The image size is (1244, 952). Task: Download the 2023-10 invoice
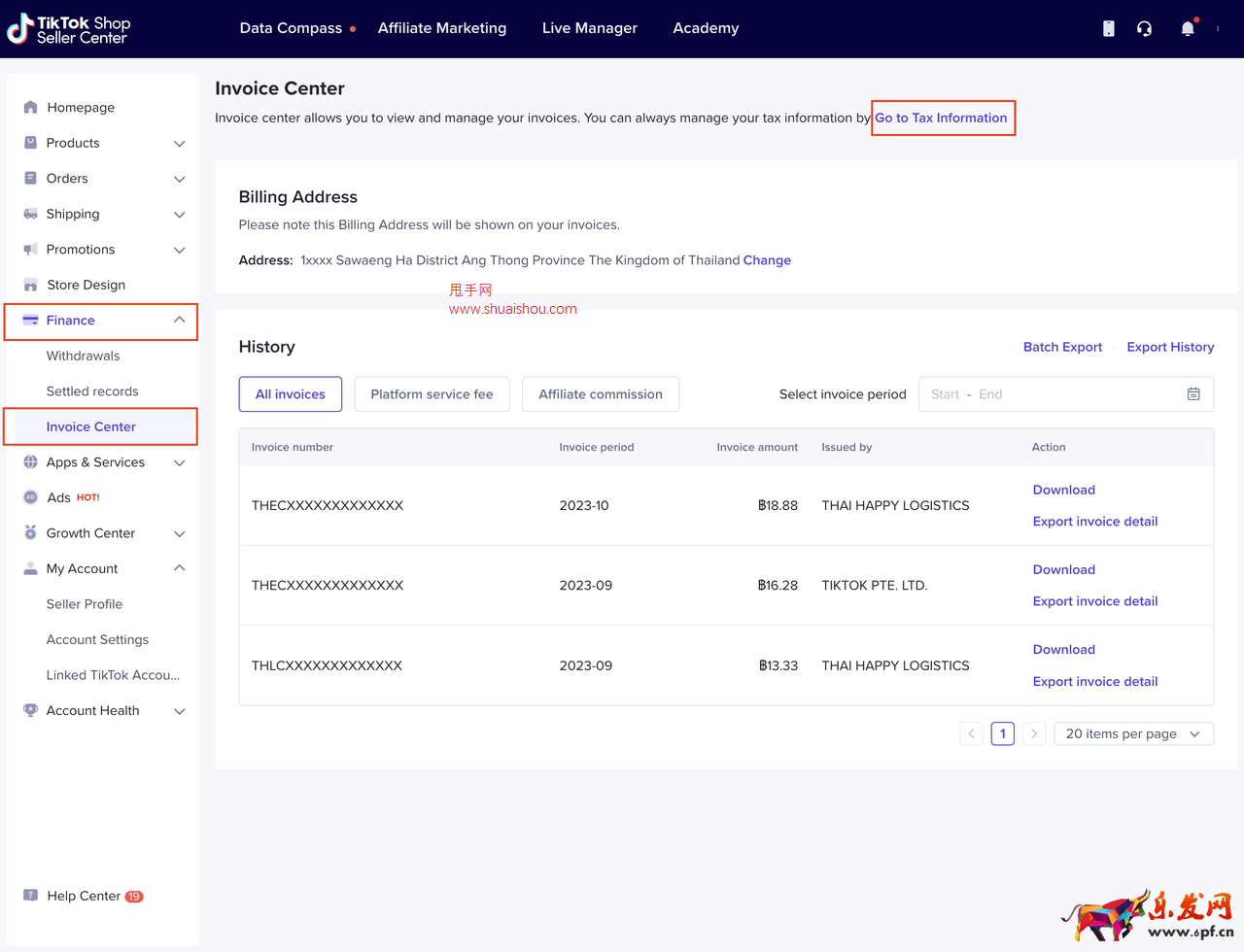tap(1063, 491)
